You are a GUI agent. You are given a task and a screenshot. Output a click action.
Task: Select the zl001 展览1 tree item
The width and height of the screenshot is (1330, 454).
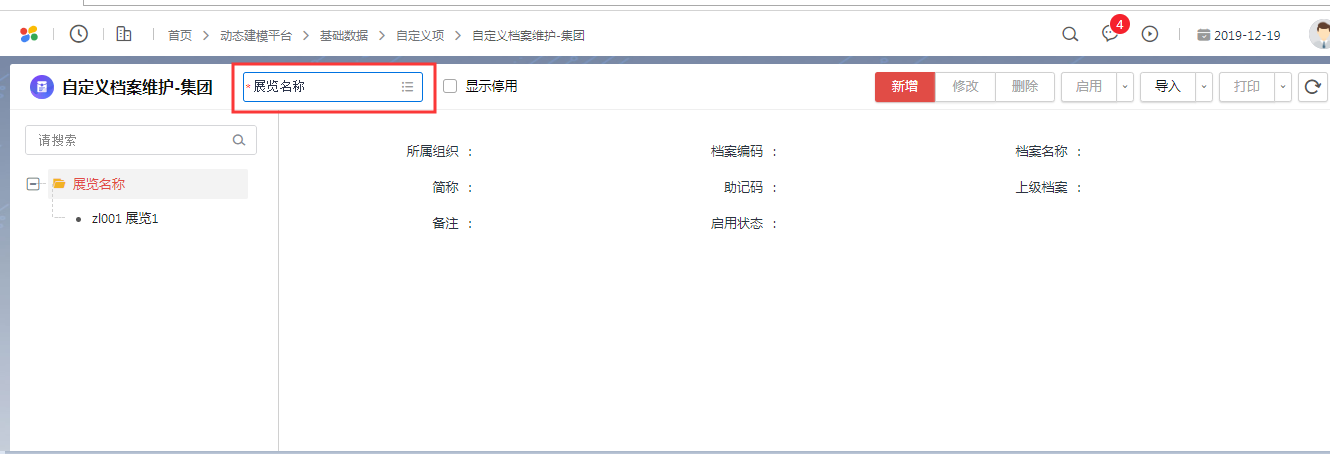125,218
